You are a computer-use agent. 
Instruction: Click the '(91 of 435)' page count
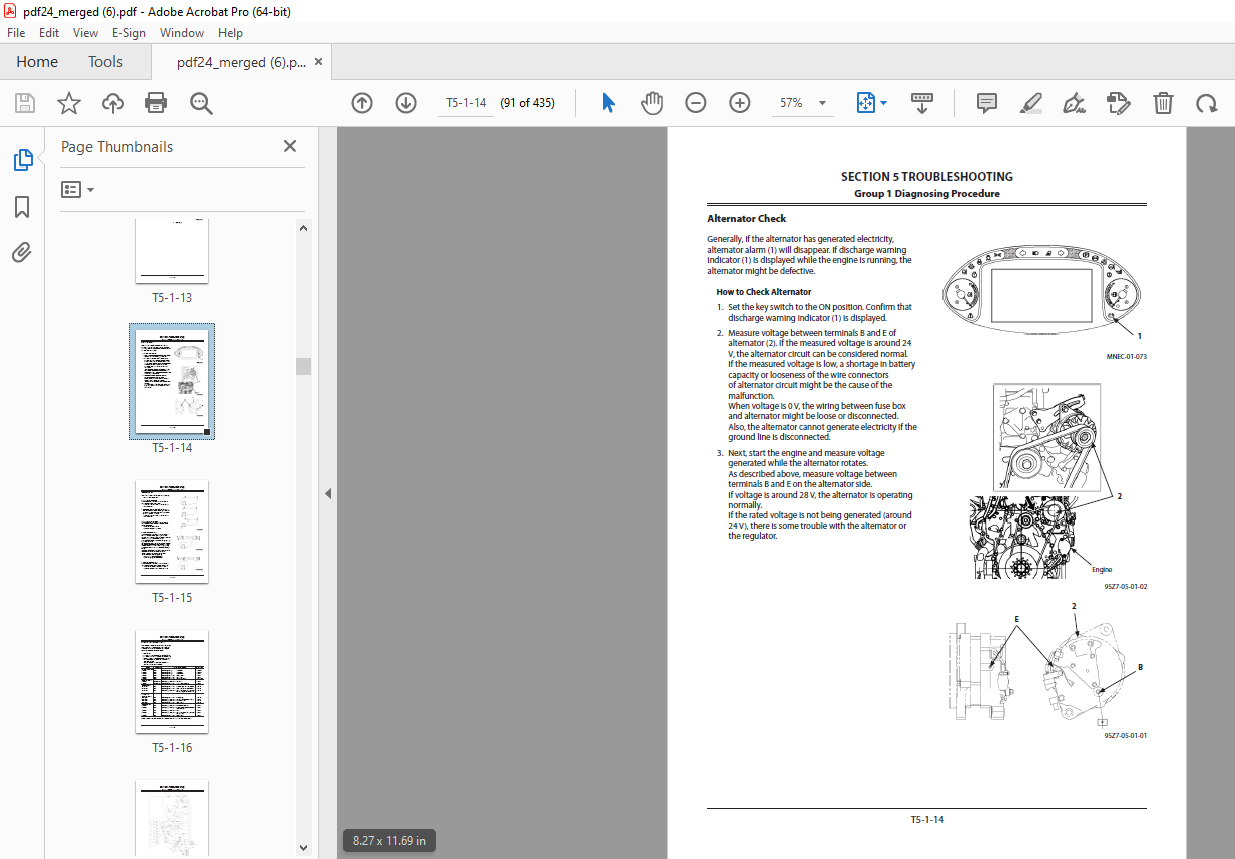(x=528, y=103)
